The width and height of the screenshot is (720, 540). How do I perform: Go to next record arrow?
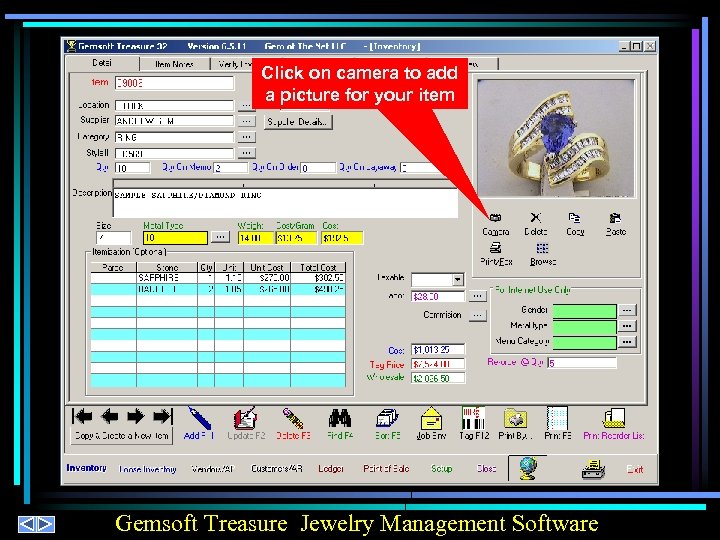pos(135,416)
